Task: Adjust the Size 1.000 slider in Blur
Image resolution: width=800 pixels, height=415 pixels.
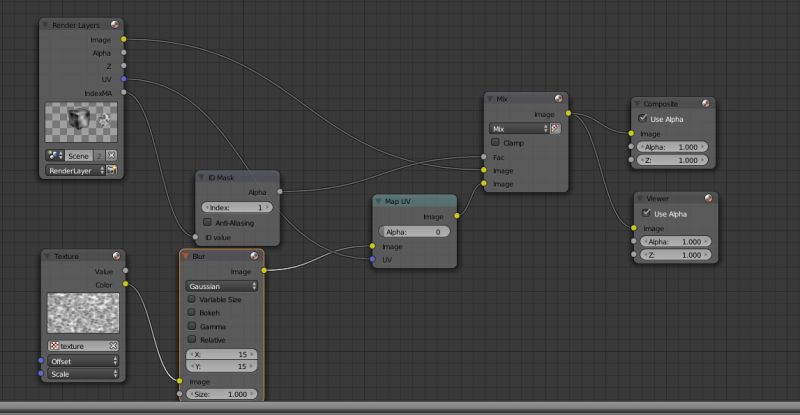Action: [x=221, y=394]
